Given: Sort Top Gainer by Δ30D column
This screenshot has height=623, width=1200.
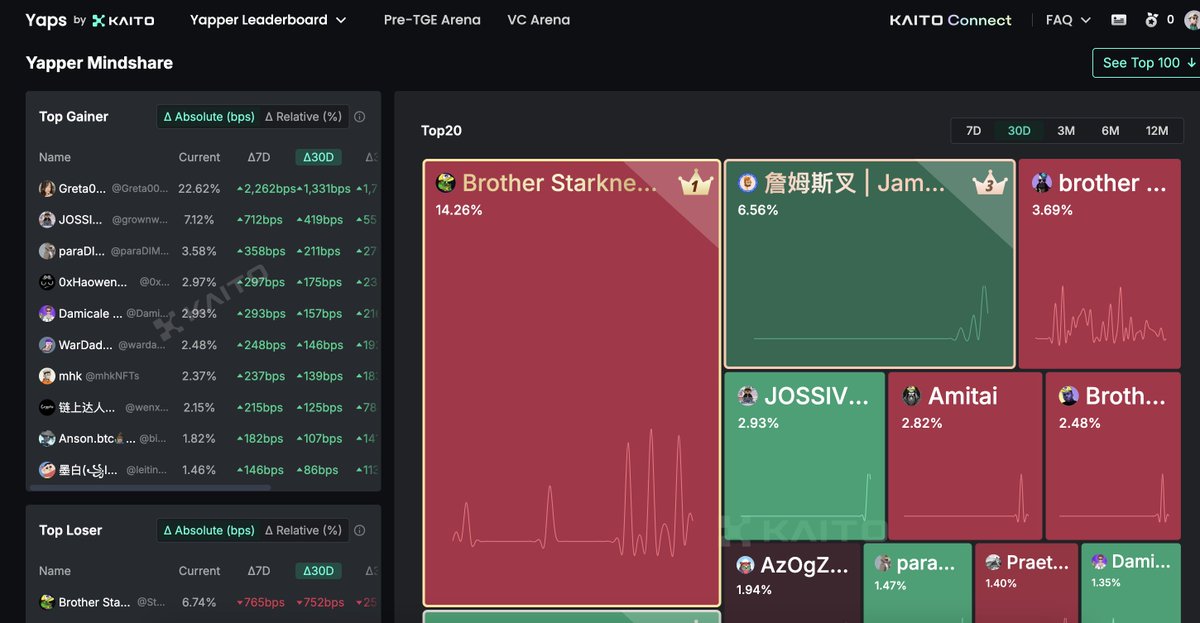Looking at the screenshot, I should [x=319, y=157].
